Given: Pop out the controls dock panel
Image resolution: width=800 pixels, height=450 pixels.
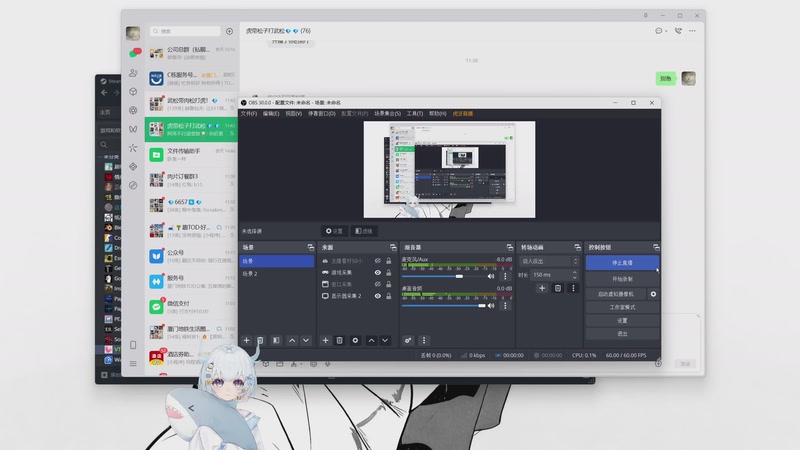Looking at the screenshot, I should pos(656,247).
